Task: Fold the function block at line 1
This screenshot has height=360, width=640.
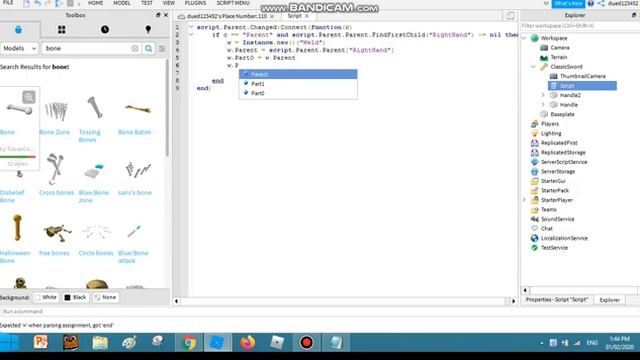Action: 191,27
